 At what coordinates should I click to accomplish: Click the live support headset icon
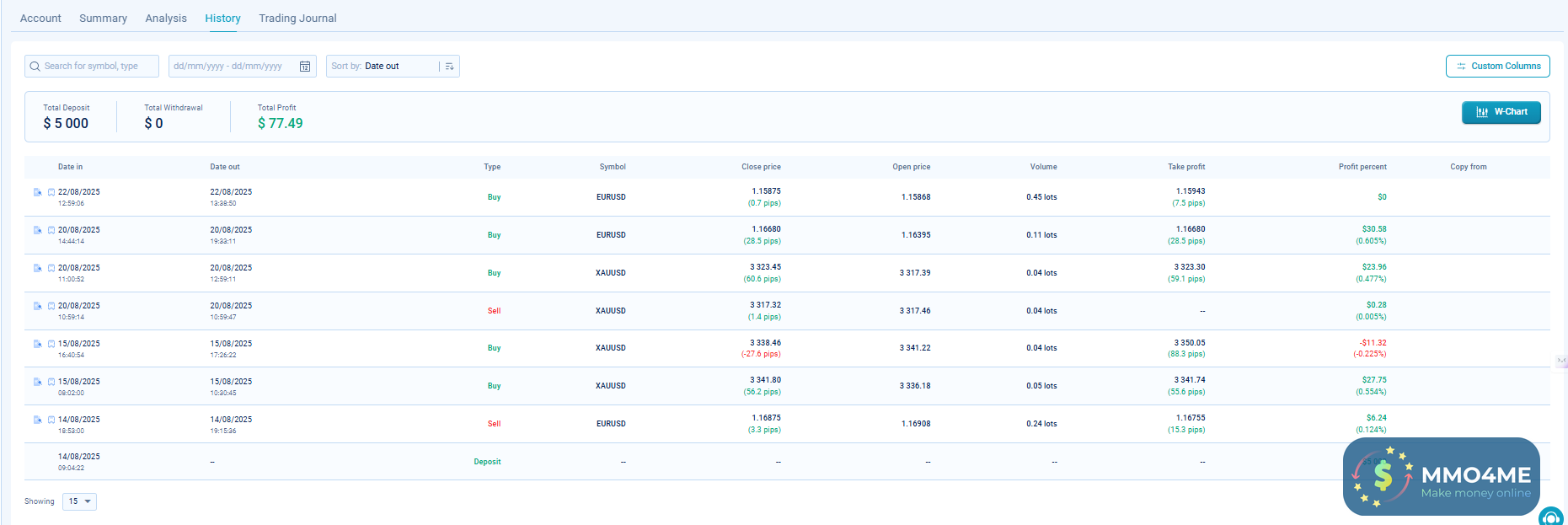(1551, 517)
